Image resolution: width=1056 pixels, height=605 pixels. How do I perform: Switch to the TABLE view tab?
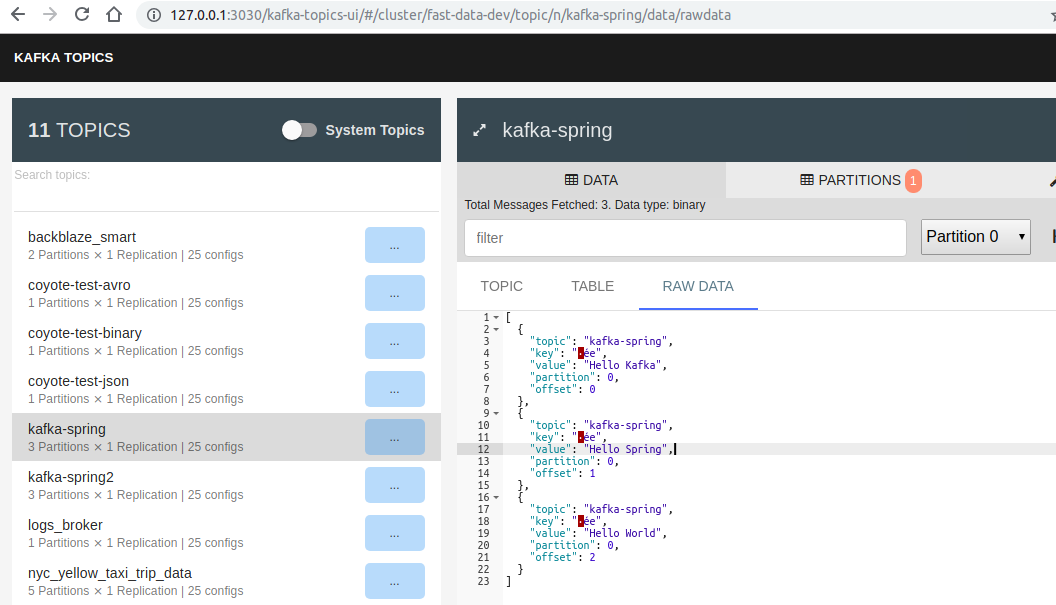592,286
